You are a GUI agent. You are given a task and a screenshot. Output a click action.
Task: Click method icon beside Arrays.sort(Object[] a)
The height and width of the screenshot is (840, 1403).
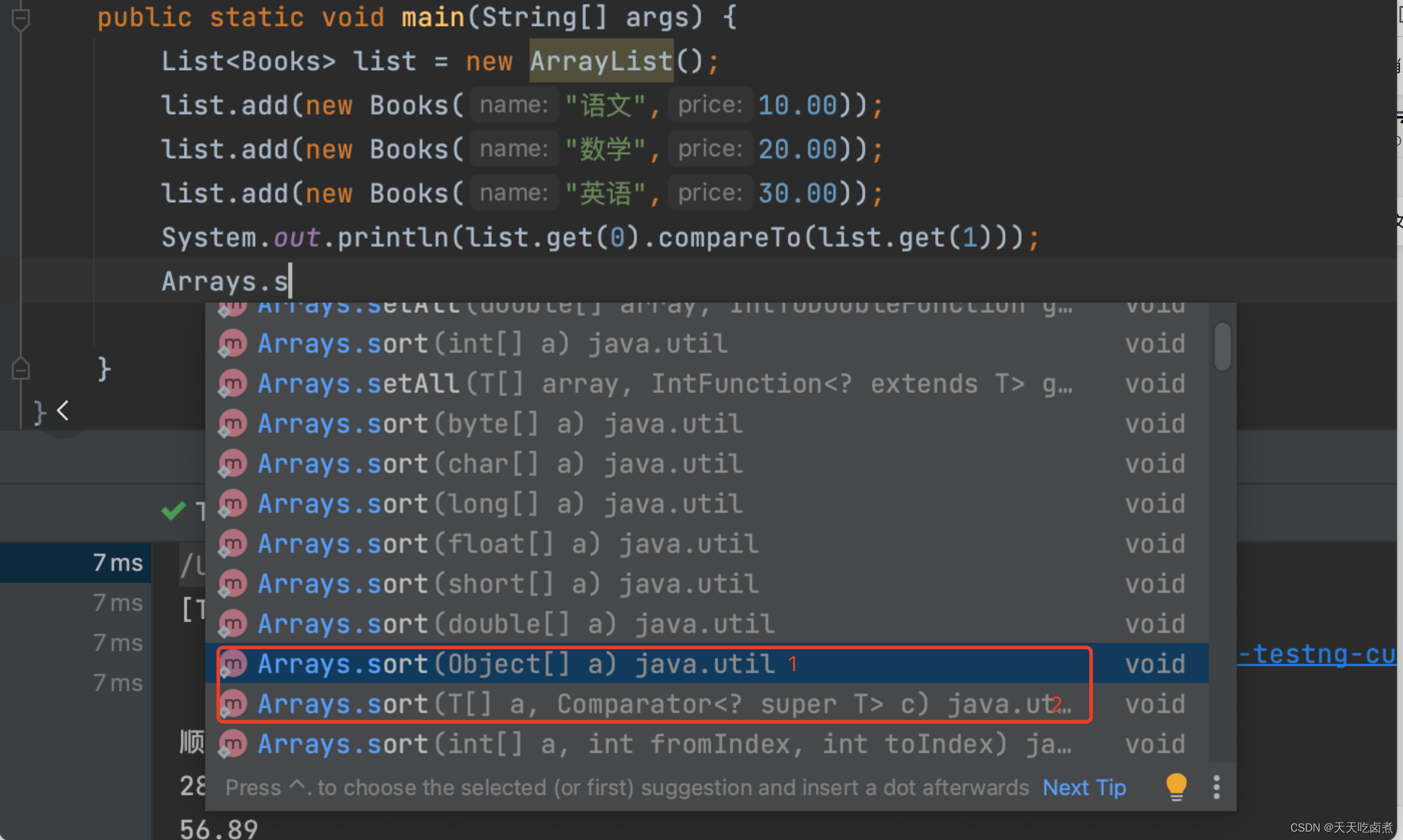click(x=233, y=664)
